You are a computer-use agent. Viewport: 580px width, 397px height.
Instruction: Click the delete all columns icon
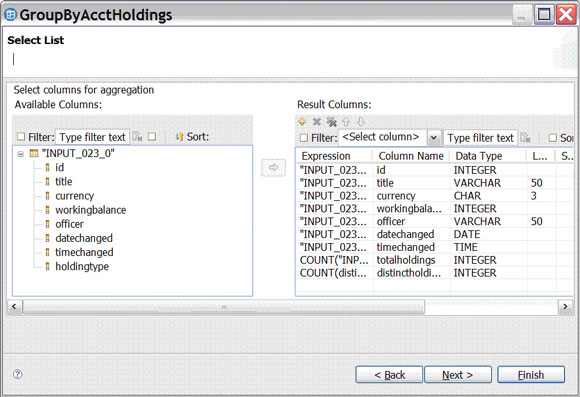[331, 121]
